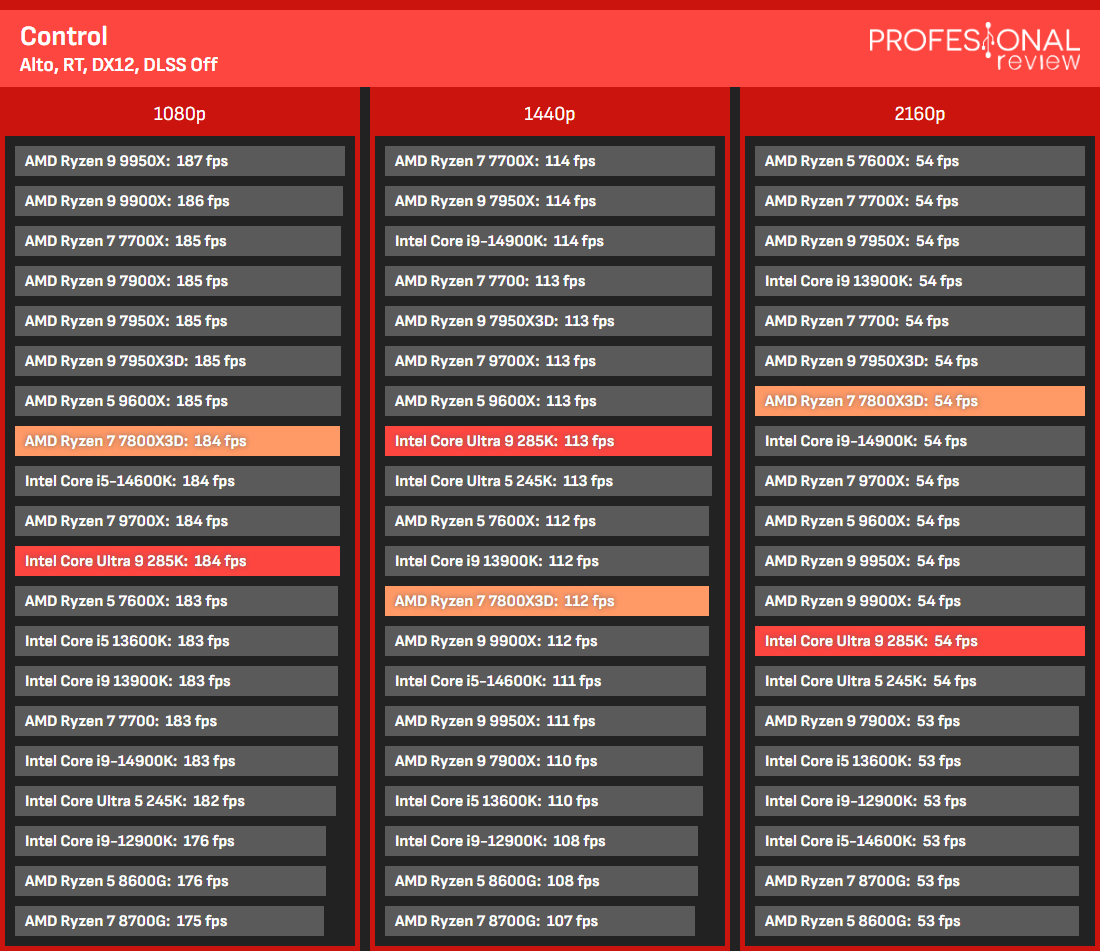Select the orange Ryzen 7 7800X3D 54 fps bar

(920, 401)
